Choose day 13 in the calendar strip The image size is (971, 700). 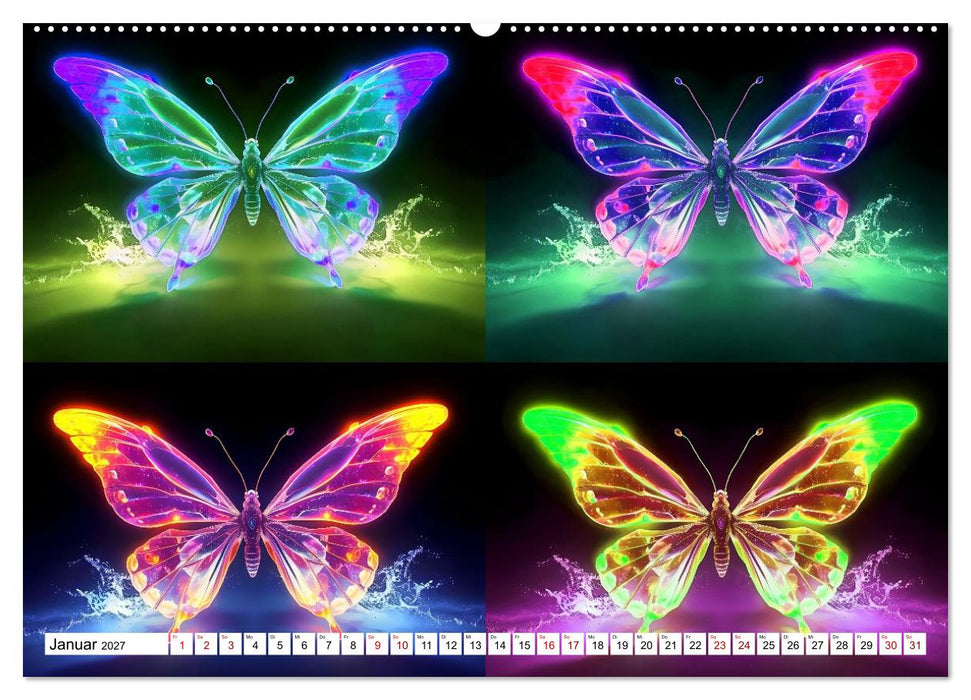tap(475, 644)
